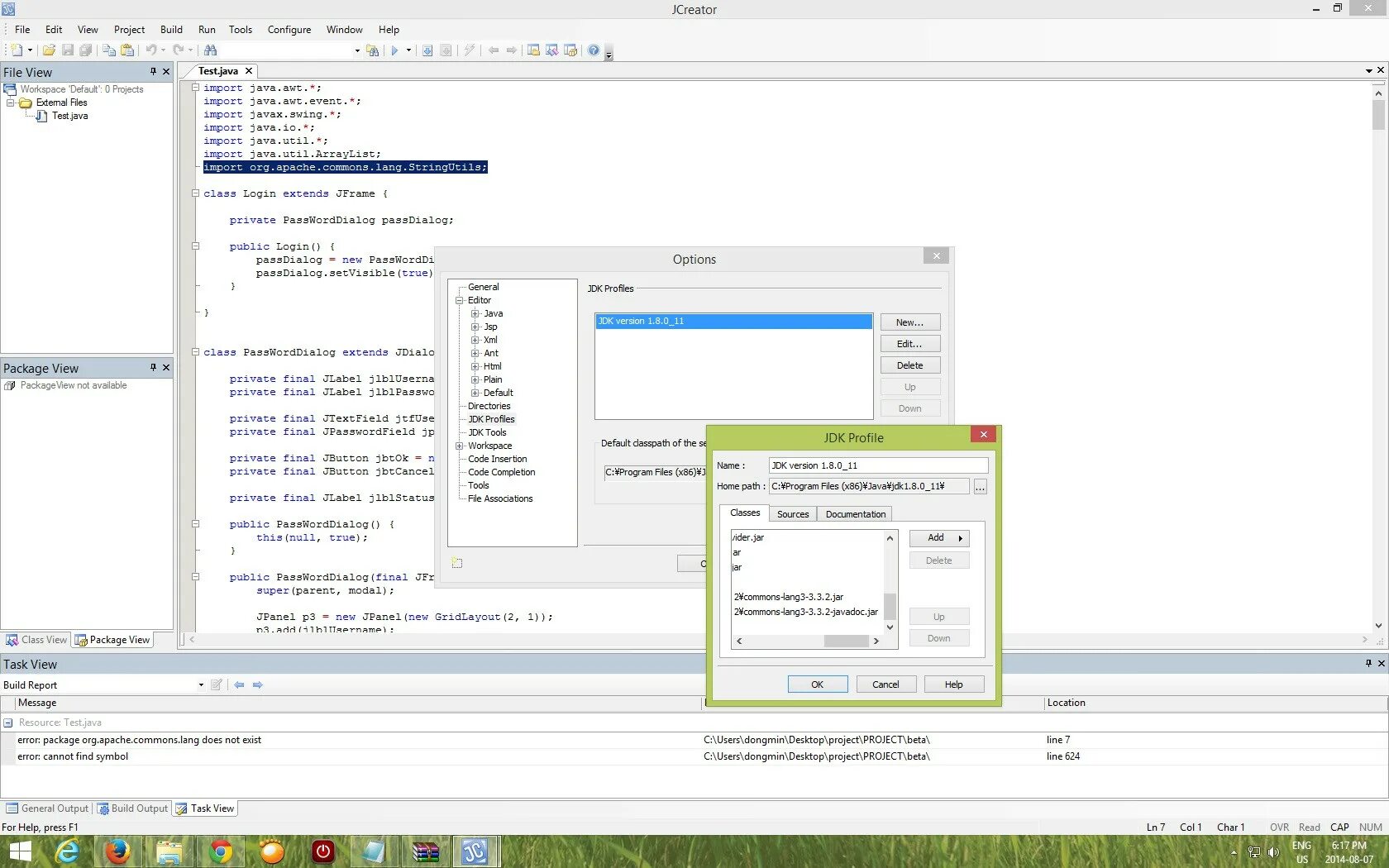The height and width of the screenshot is (868, 1389).
Task: Click the horizontal scrollbar thumb in Classes list
Action: [x=846, y=641]
